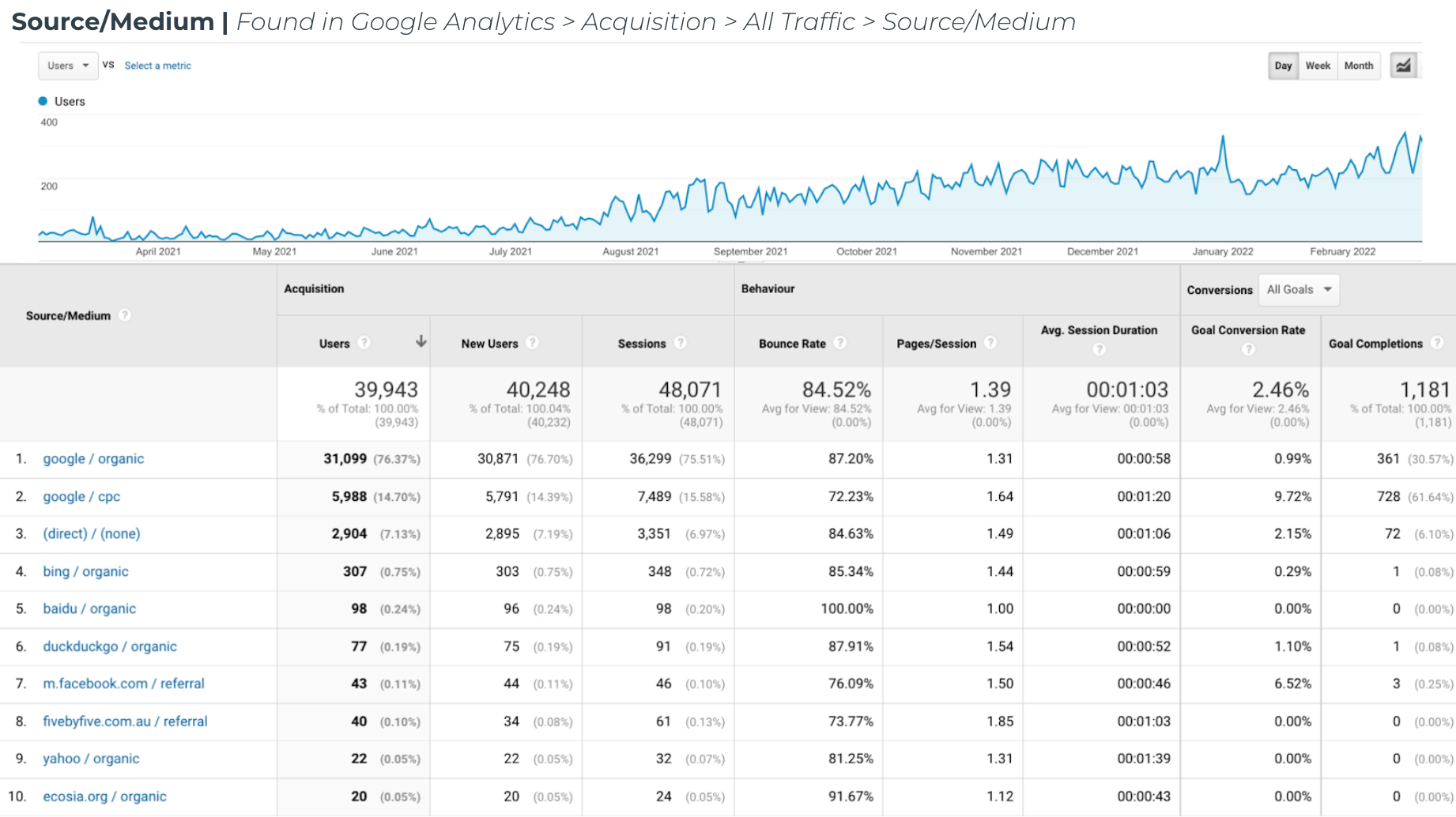
Task: Open the line chart type icon
Action: pos(1403,66)
